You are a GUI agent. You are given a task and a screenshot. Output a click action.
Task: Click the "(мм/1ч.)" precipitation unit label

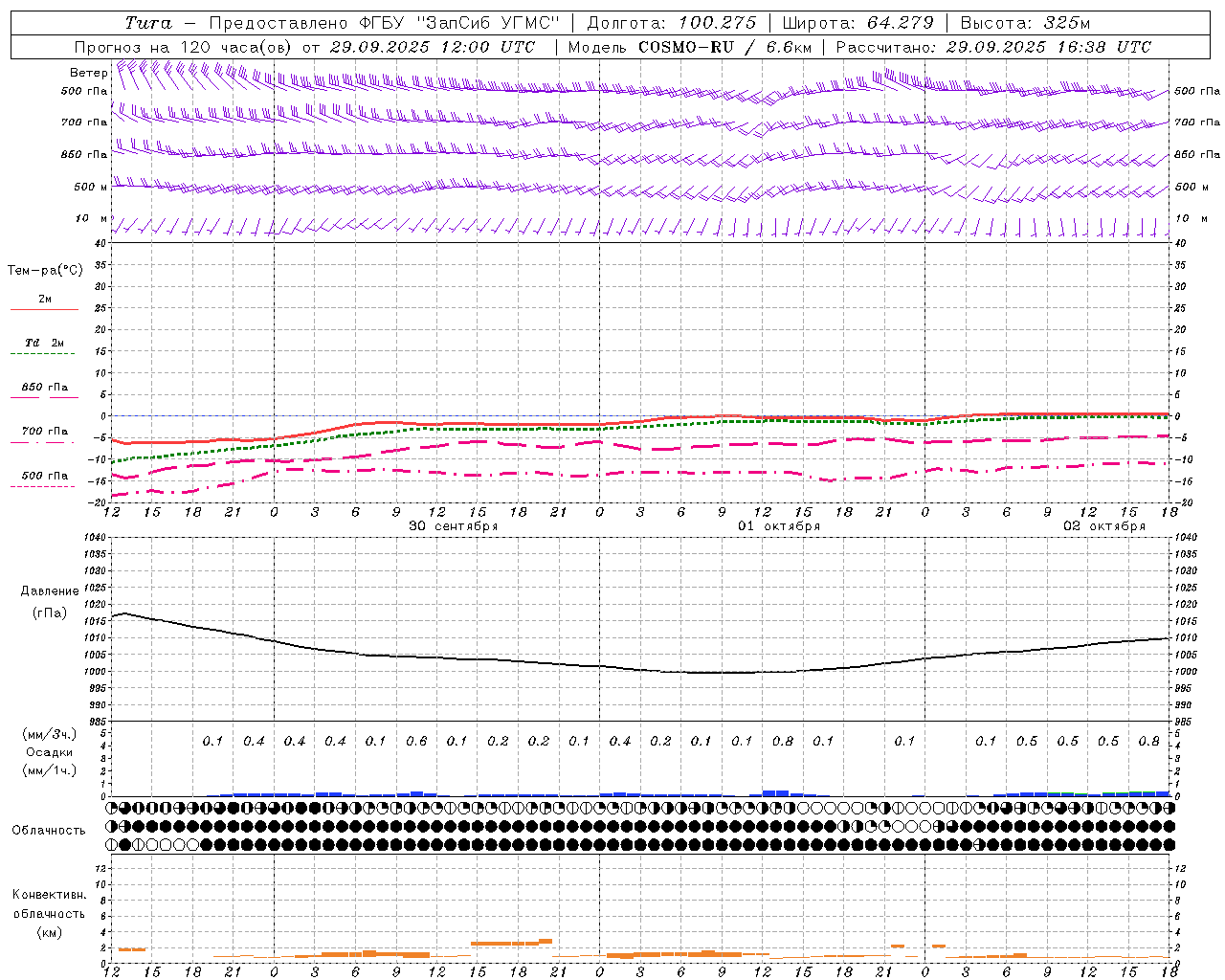[50, 770]
